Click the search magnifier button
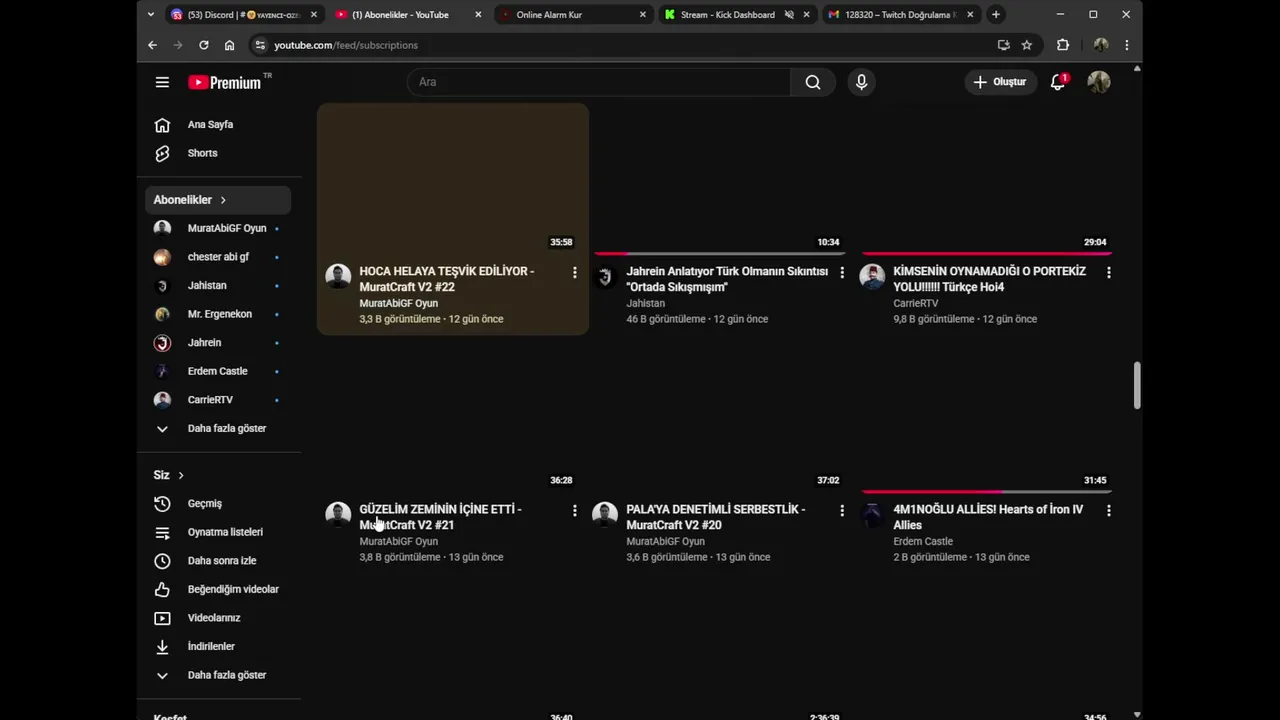The width and height of the screenshot is (1280, 720). [813, 82]
